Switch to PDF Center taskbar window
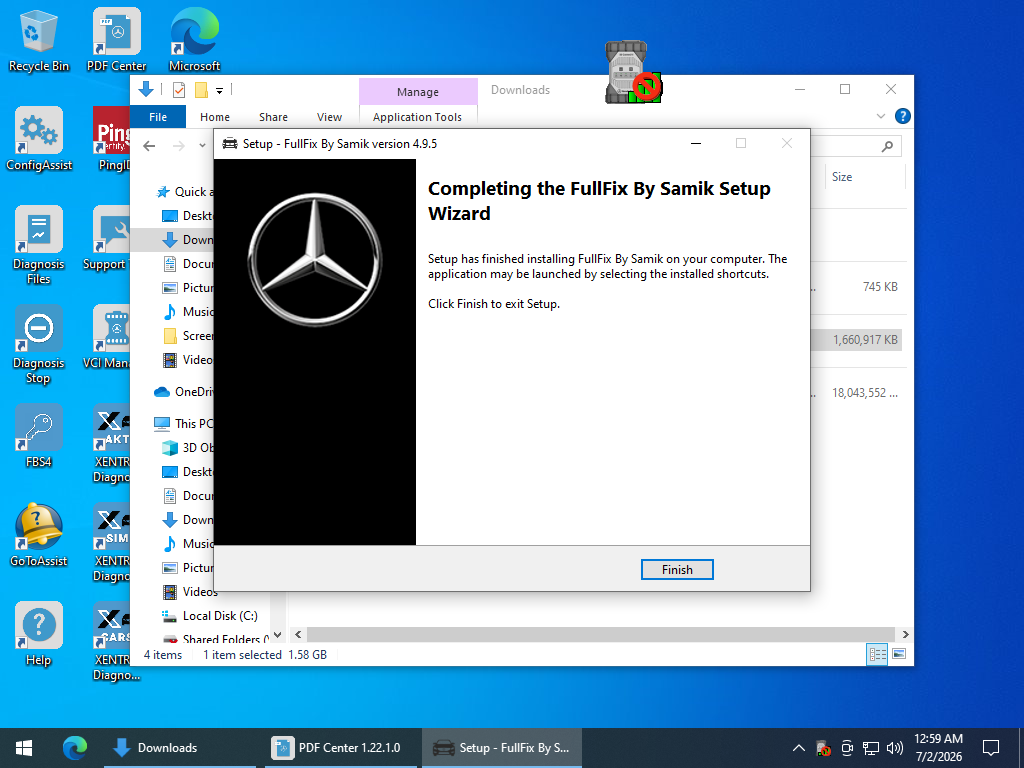Viewport: 1024px width, 768px height. click(x=340, y=748)
